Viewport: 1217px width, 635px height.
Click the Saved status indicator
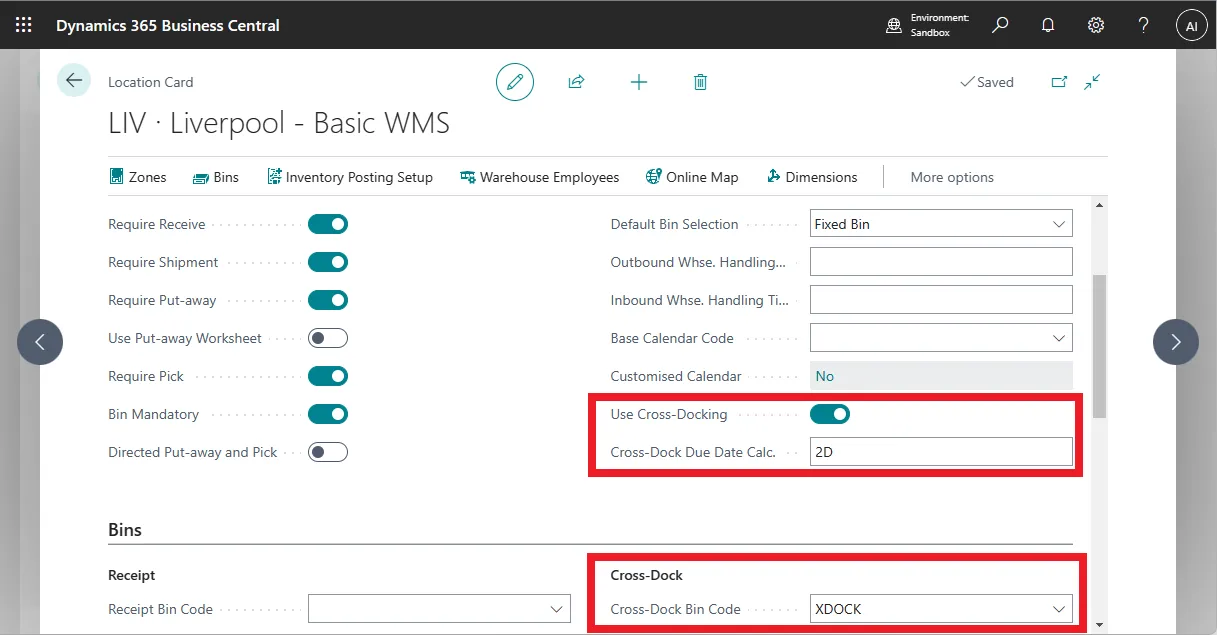point(986,82)
